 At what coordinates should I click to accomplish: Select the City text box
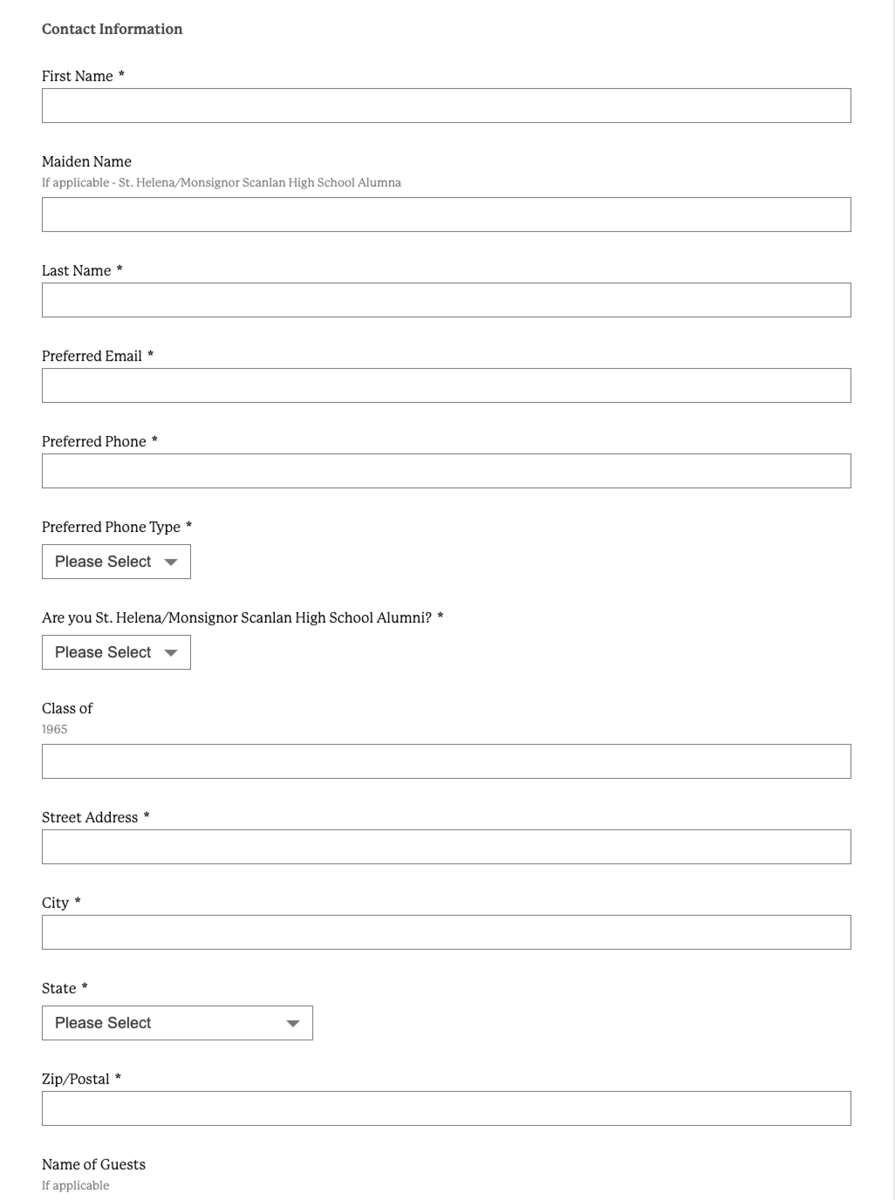pyautogui.click(x=446, y=932)
